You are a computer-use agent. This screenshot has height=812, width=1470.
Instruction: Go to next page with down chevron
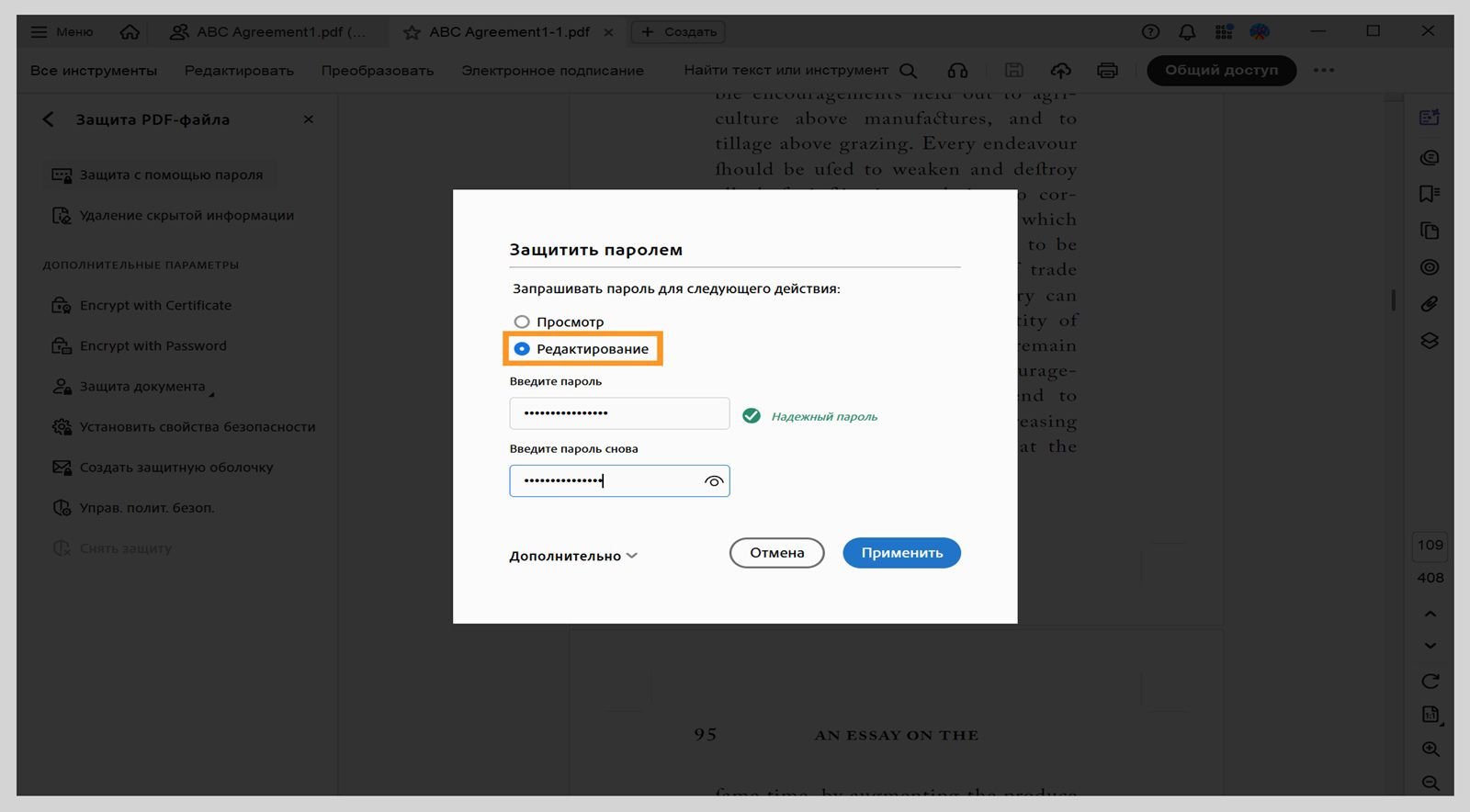1430,646
